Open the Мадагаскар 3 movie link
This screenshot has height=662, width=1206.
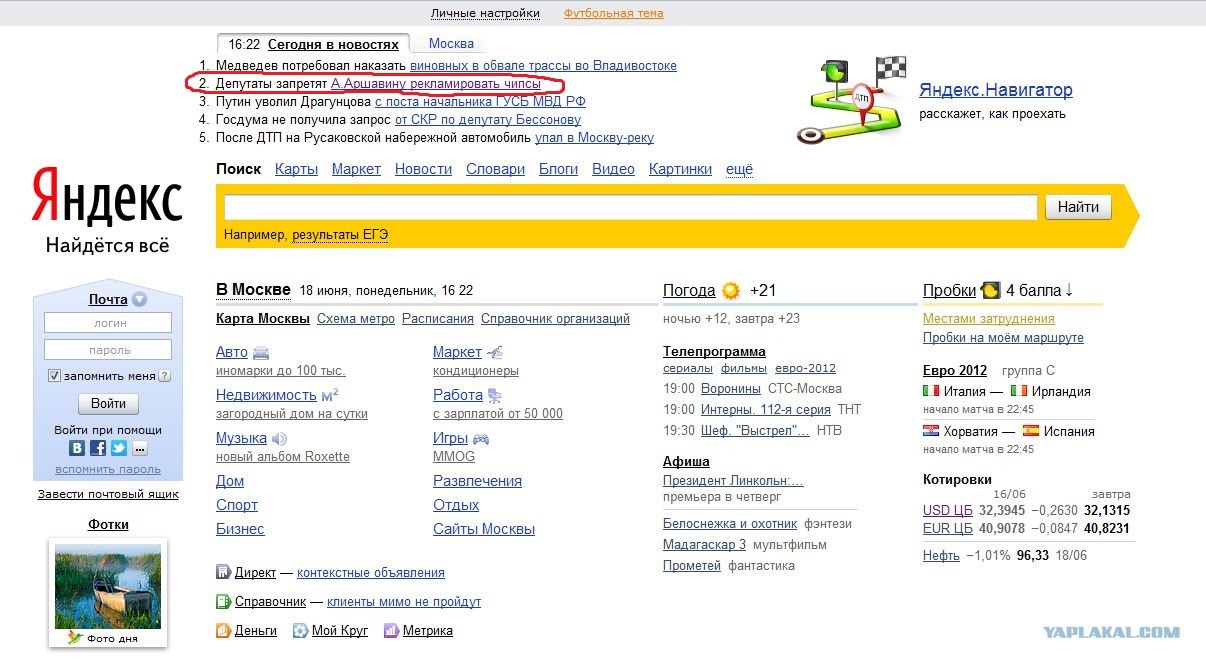click(704, 544)
